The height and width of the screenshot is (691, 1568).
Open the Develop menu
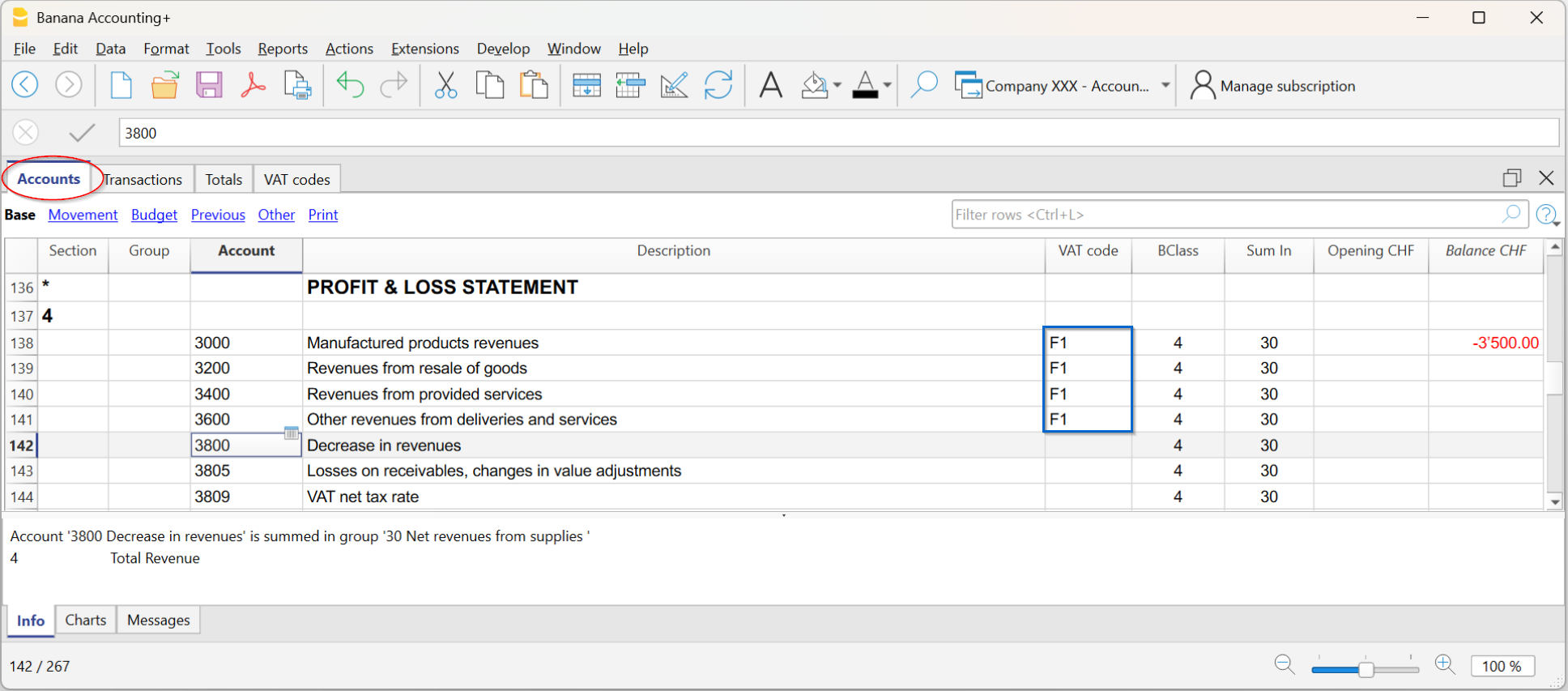503,49
